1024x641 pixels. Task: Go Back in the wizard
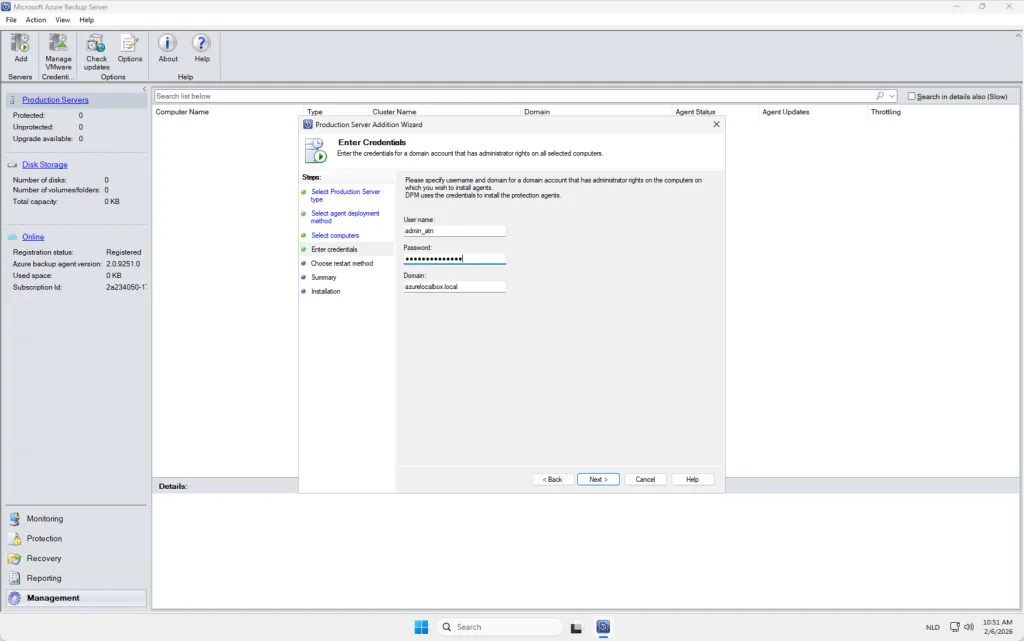[553, 479]
